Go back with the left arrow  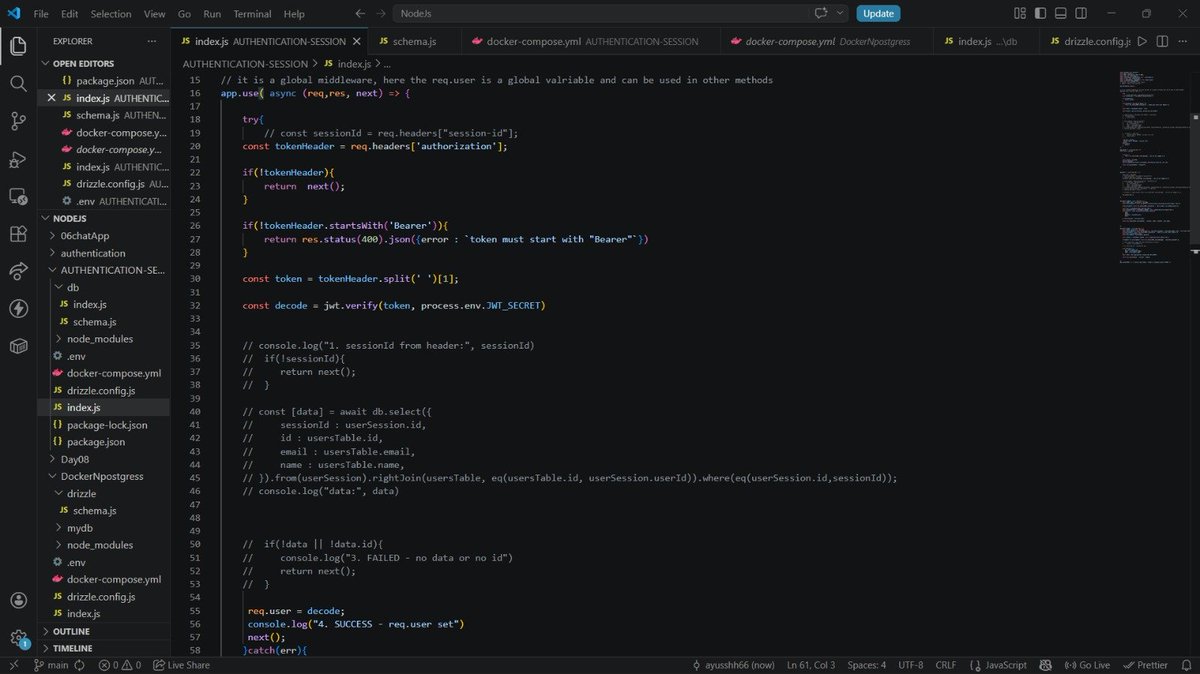coord(361,14)
